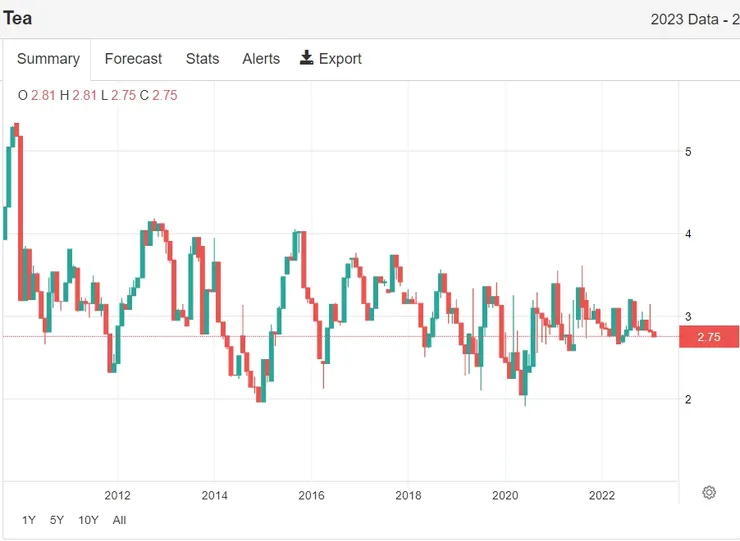Click the 5 mark on price axis
Image resolution: width=740 pixels, height=541 pixels.
coord(688,152)
